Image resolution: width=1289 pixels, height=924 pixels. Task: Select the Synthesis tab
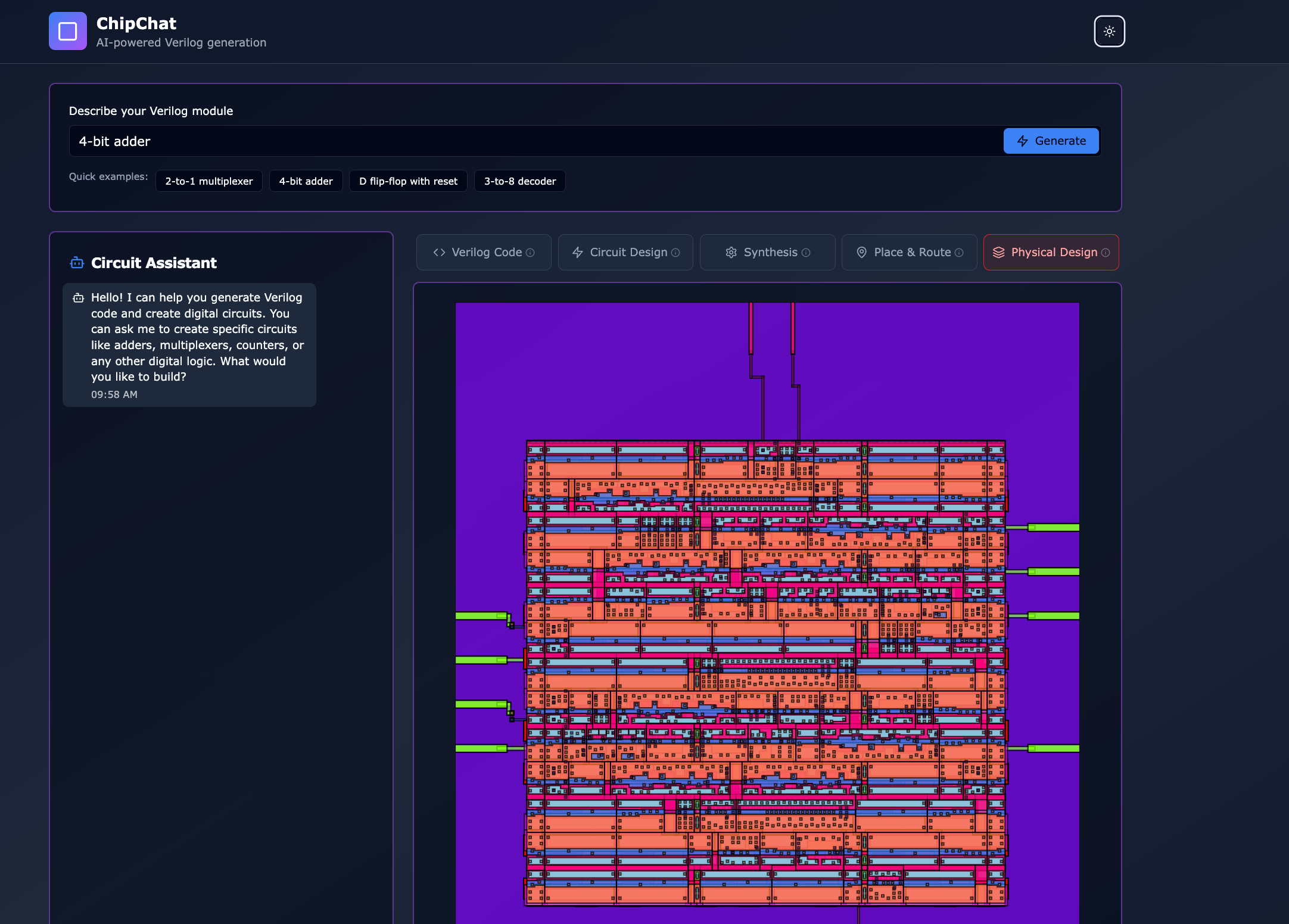pos(767,253)
